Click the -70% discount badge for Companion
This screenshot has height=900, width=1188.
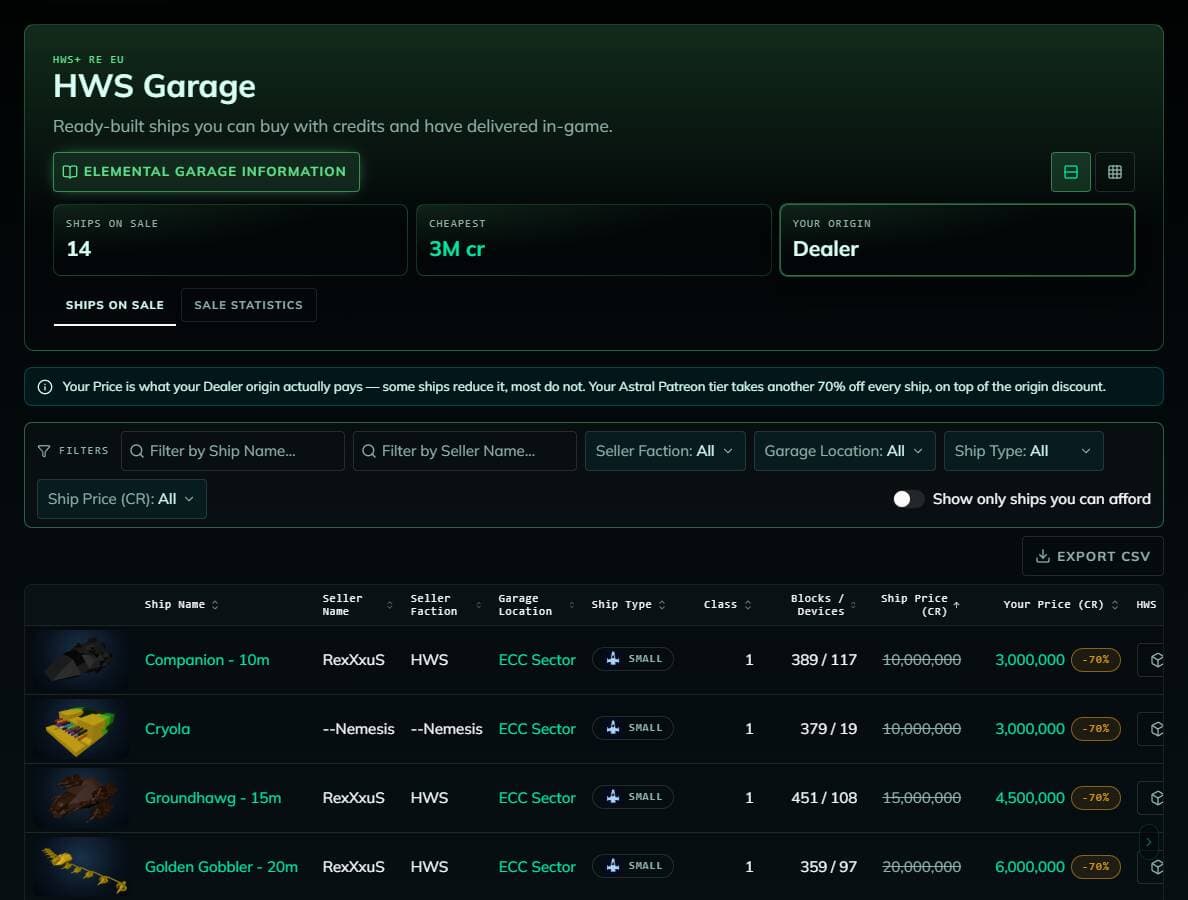[x=1096, y=660]
